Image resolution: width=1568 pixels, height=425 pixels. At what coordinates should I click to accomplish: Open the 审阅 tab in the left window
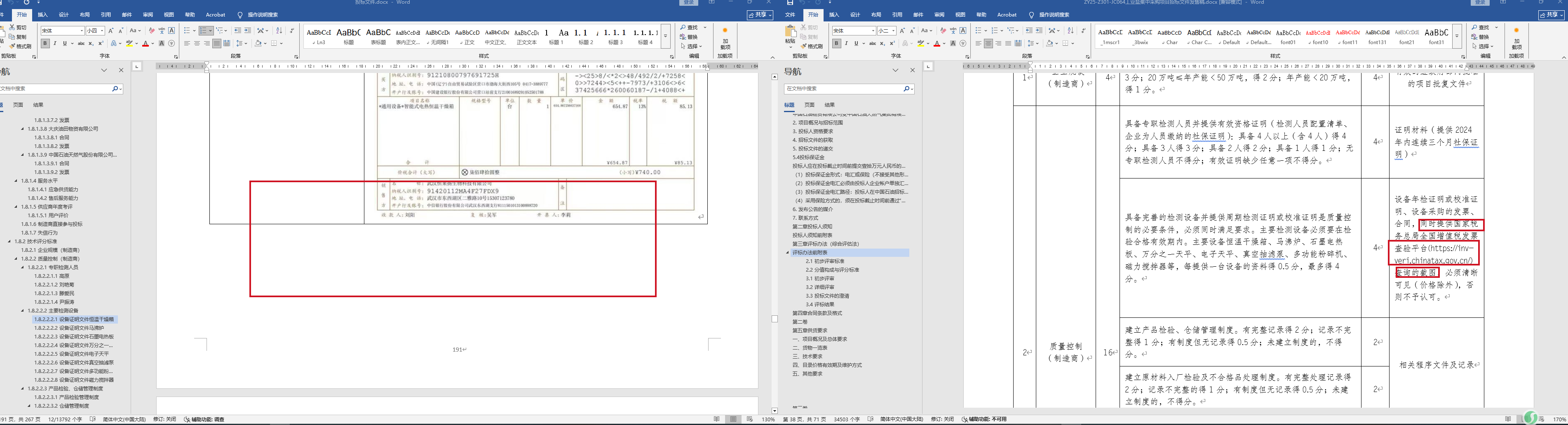point(148,14)
